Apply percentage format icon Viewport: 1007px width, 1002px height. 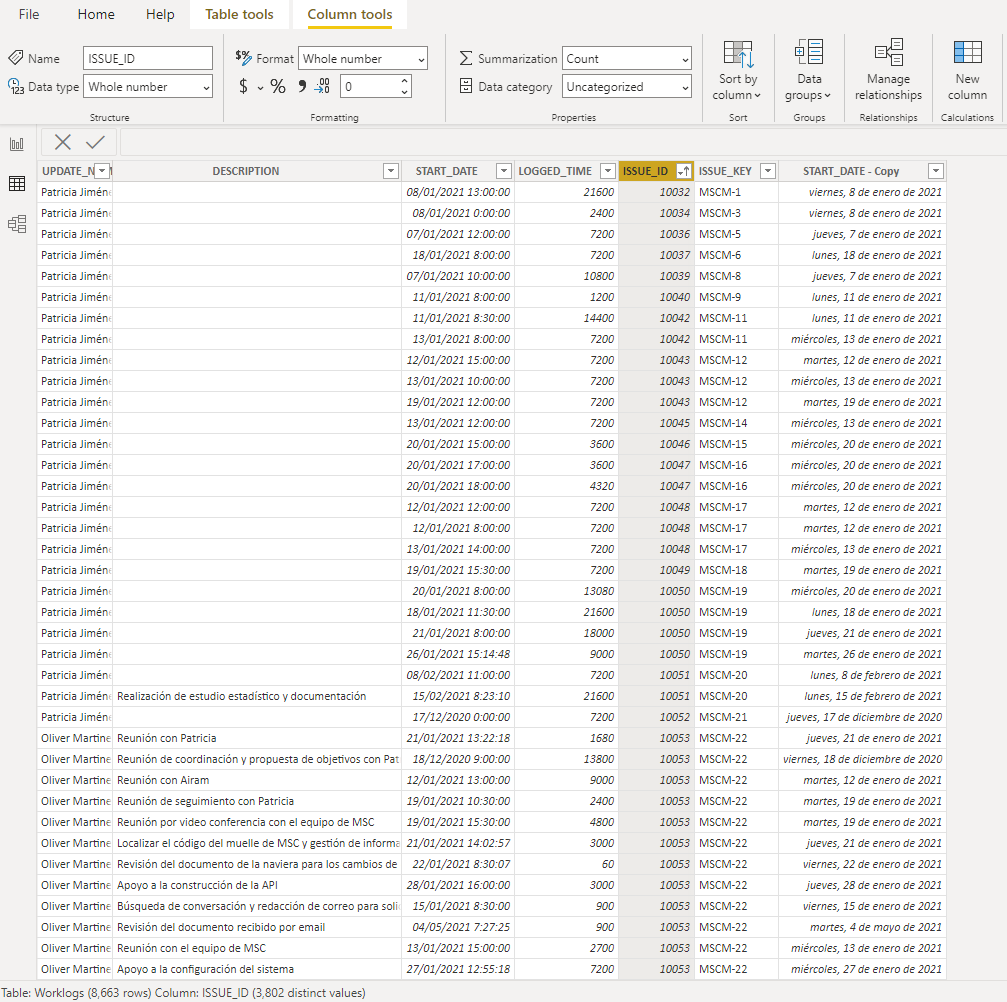pyautogui.click(x=277, y=86)
